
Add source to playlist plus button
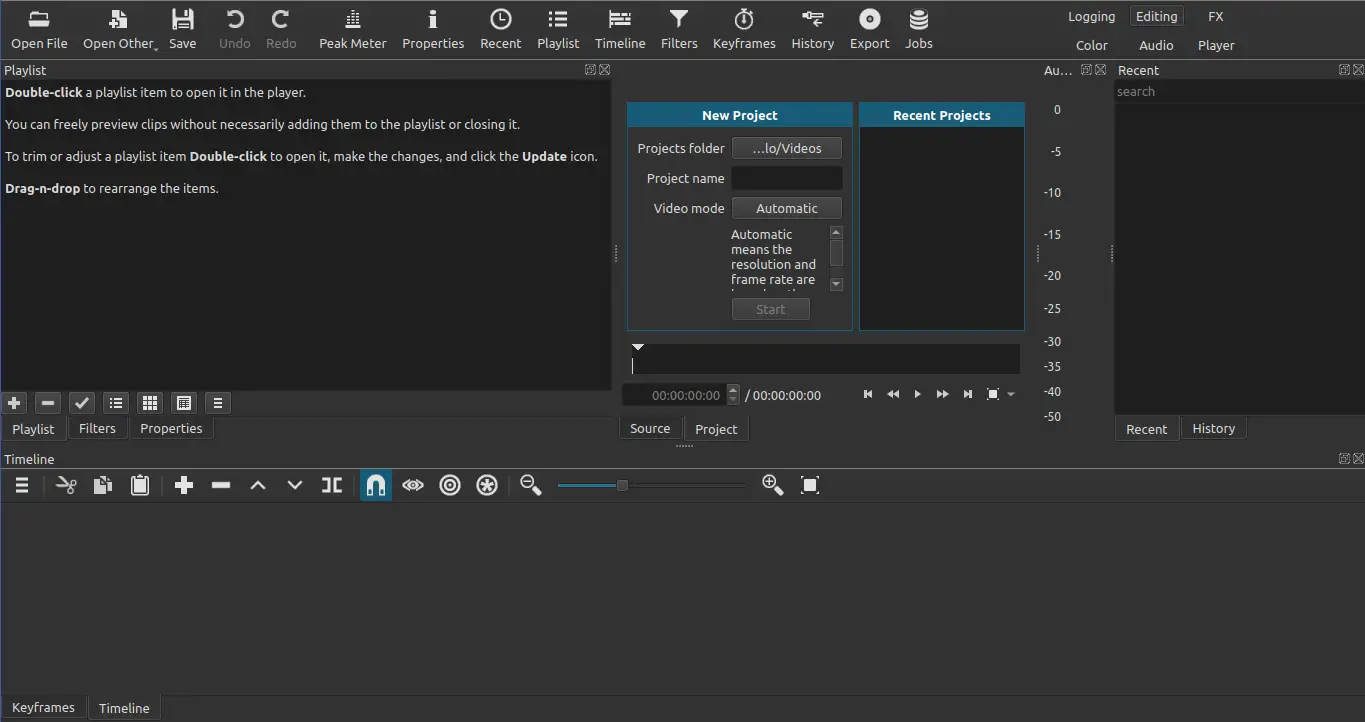14,403
